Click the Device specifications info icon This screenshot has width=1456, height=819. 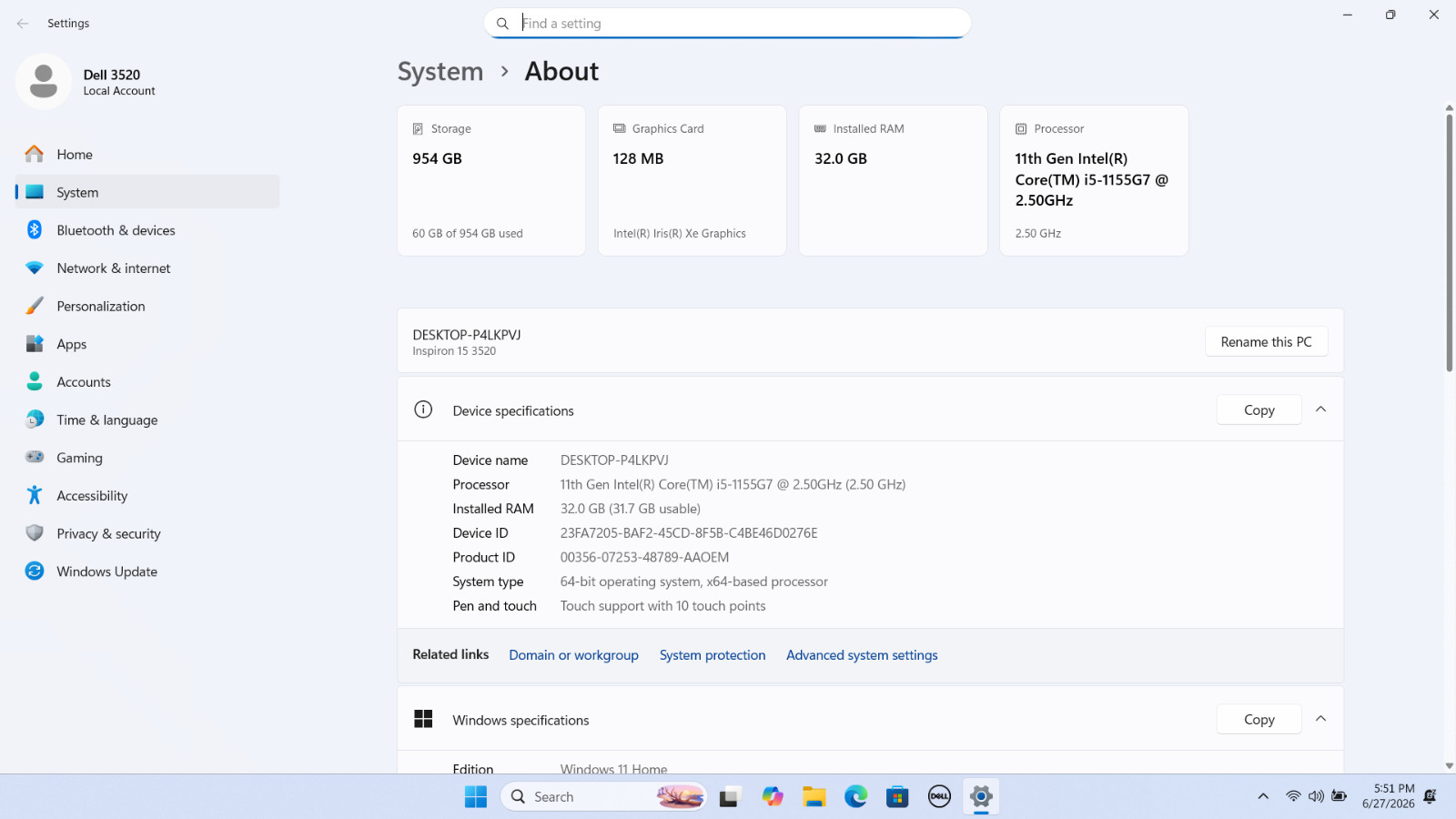pos(423,409)
